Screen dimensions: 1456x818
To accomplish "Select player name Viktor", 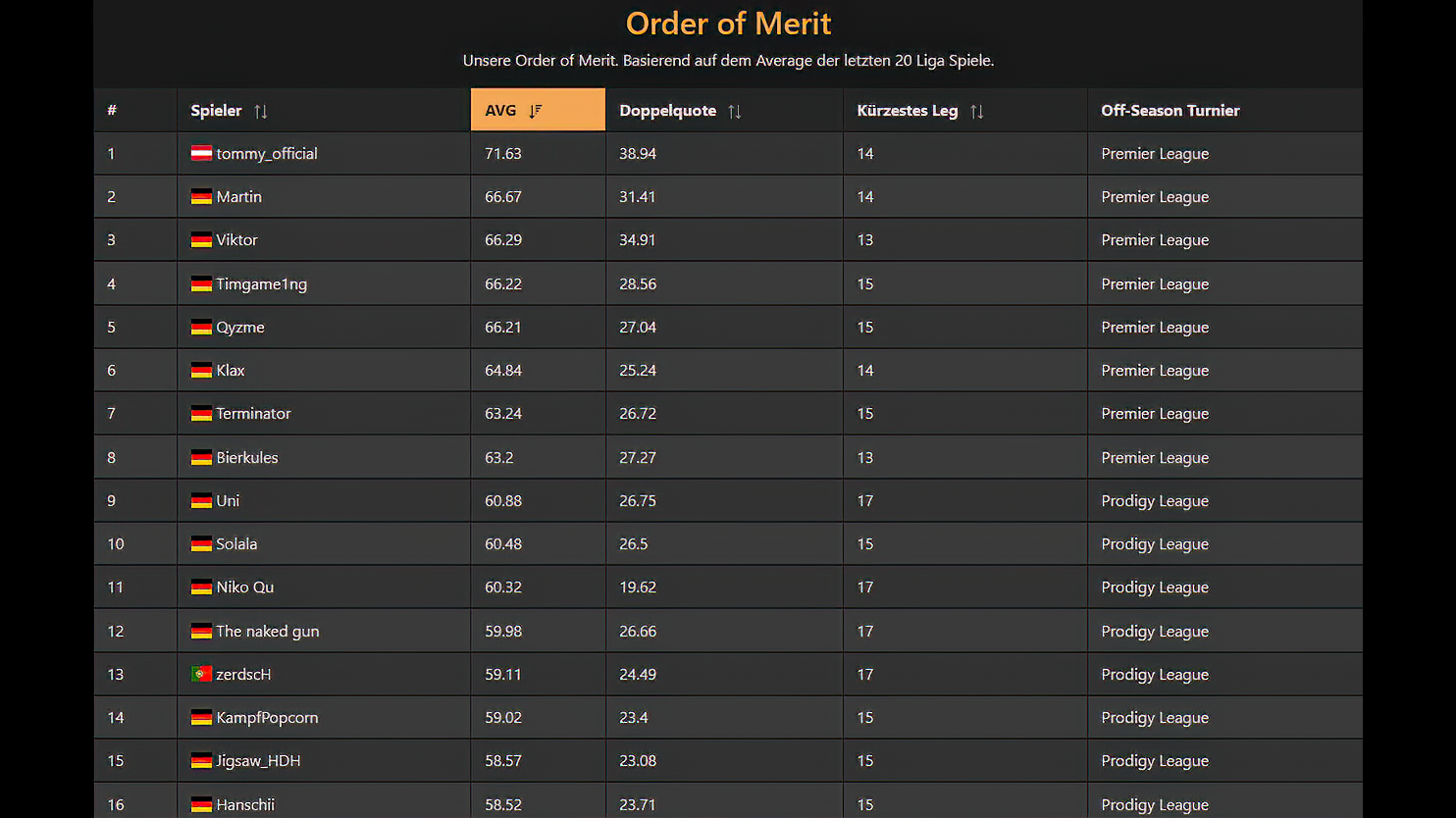I will pyautogui.click(x=236, y=239).
